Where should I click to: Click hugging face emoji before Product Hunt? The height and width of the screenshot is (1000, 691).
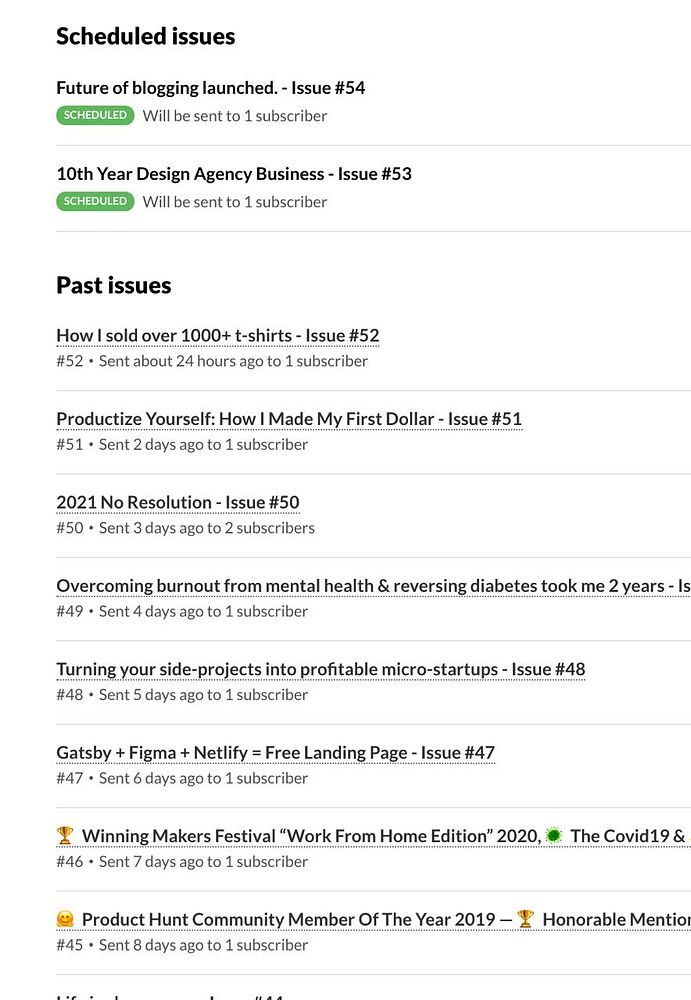65,919
